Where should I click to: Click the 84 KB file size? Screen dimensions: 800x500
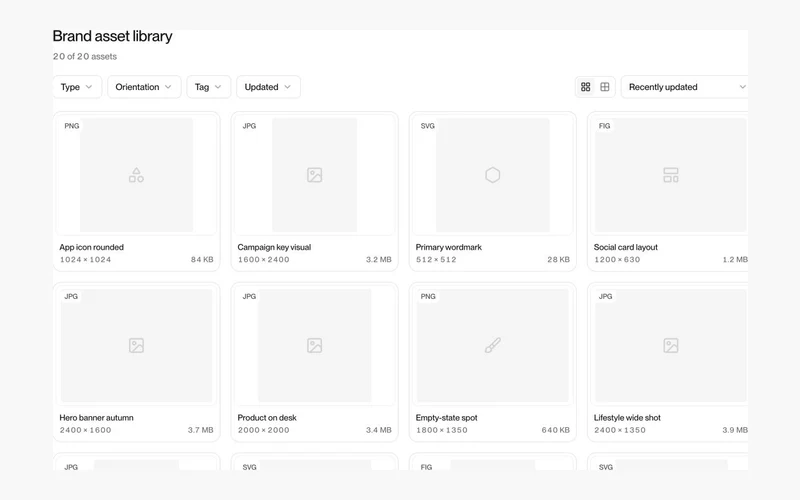point(202,260)
